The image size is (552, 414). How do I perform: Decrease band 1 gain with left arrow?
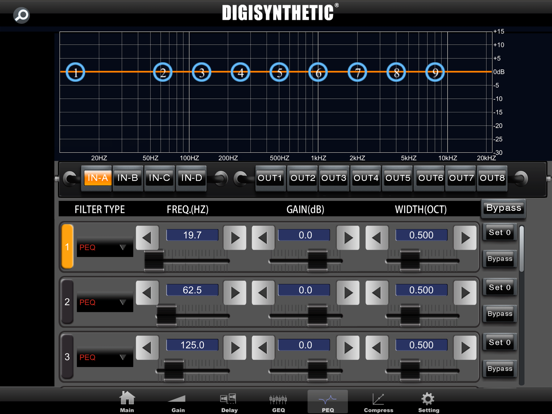pyautogui.click(x=263, y=238)
